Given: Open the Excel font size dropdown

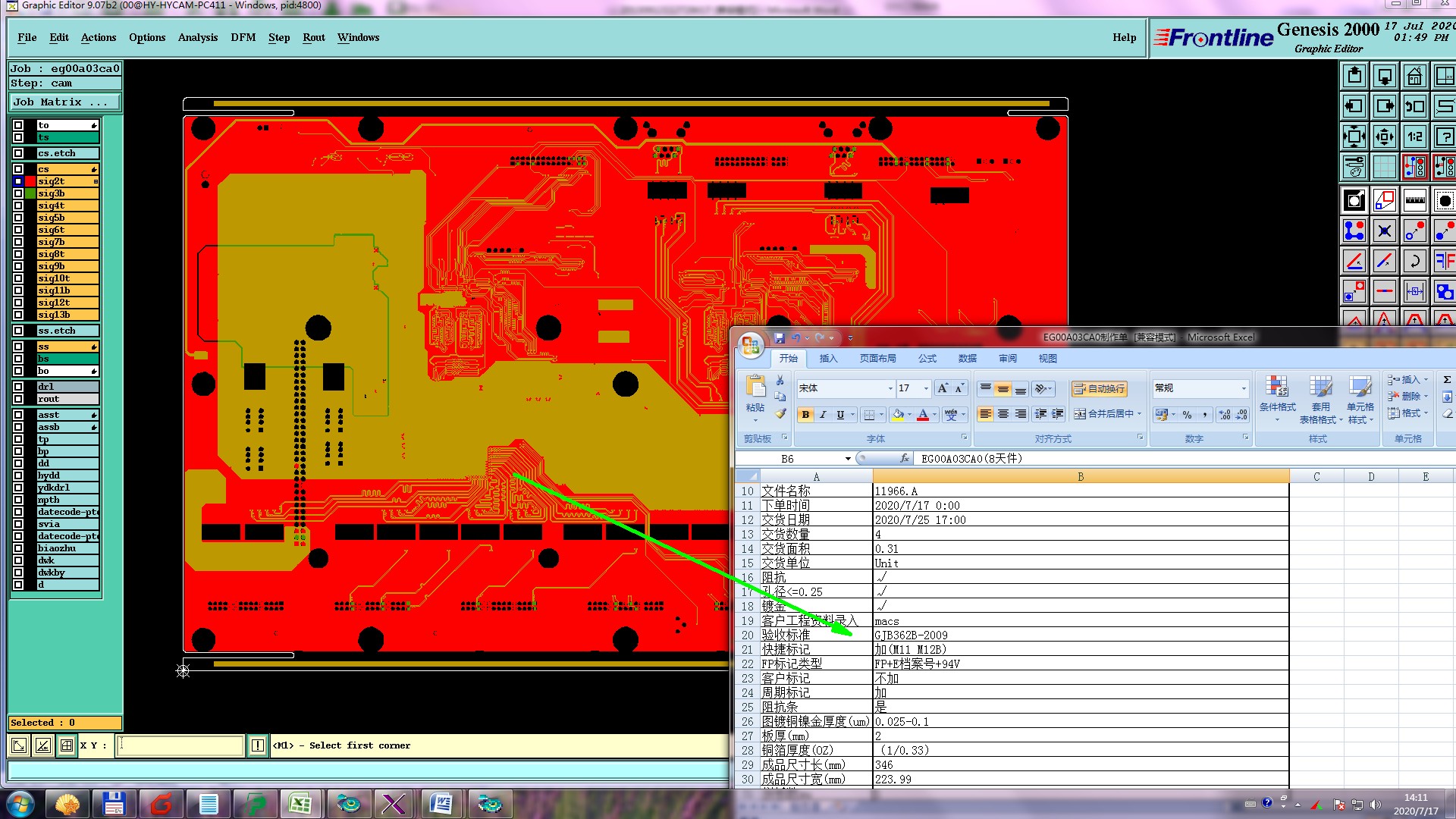Looking at the screenshot, I should 926,388.
